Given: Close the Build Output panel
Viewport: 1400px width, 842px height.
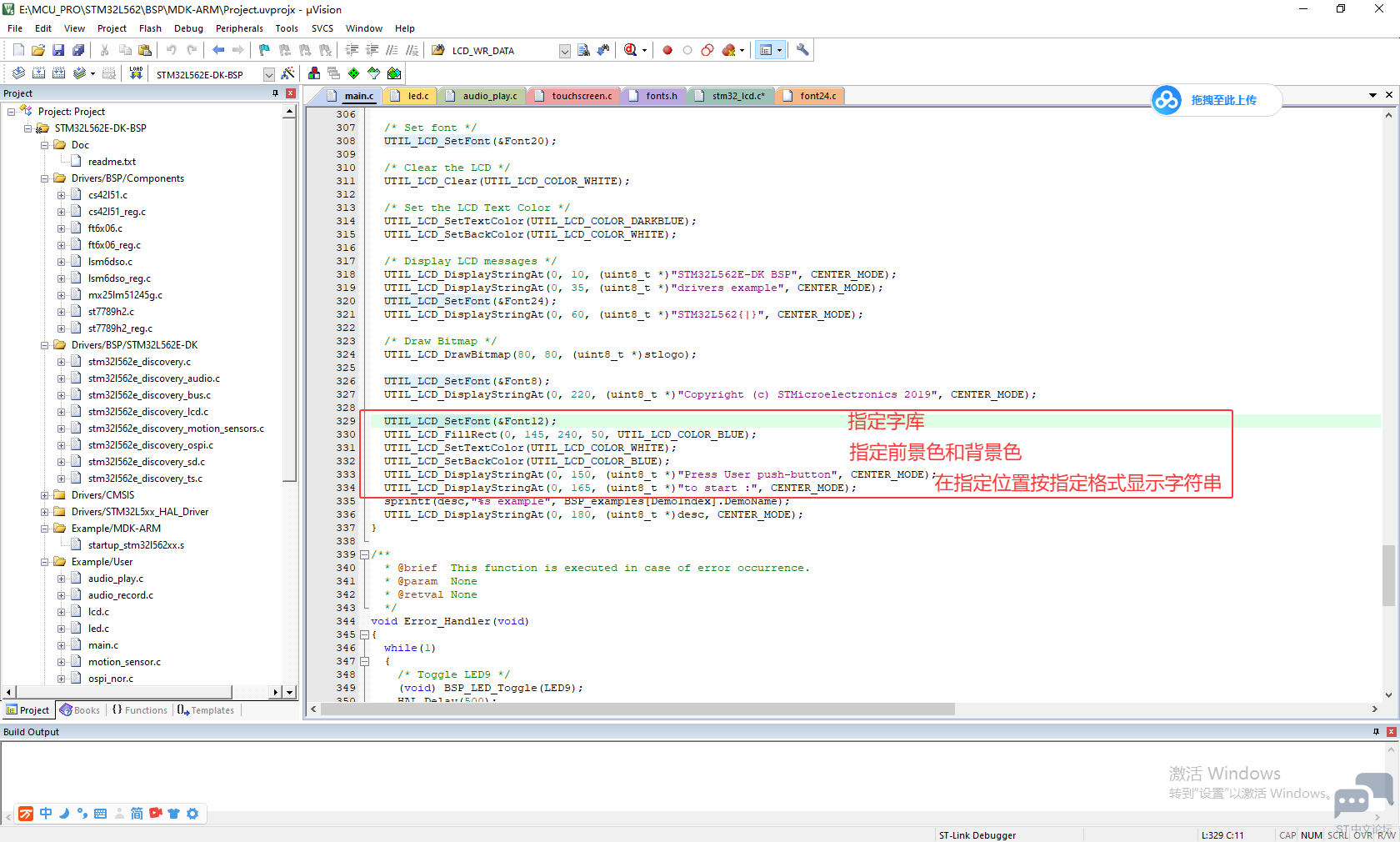Looking at the screenshot, I should (x=1391, y=732).
